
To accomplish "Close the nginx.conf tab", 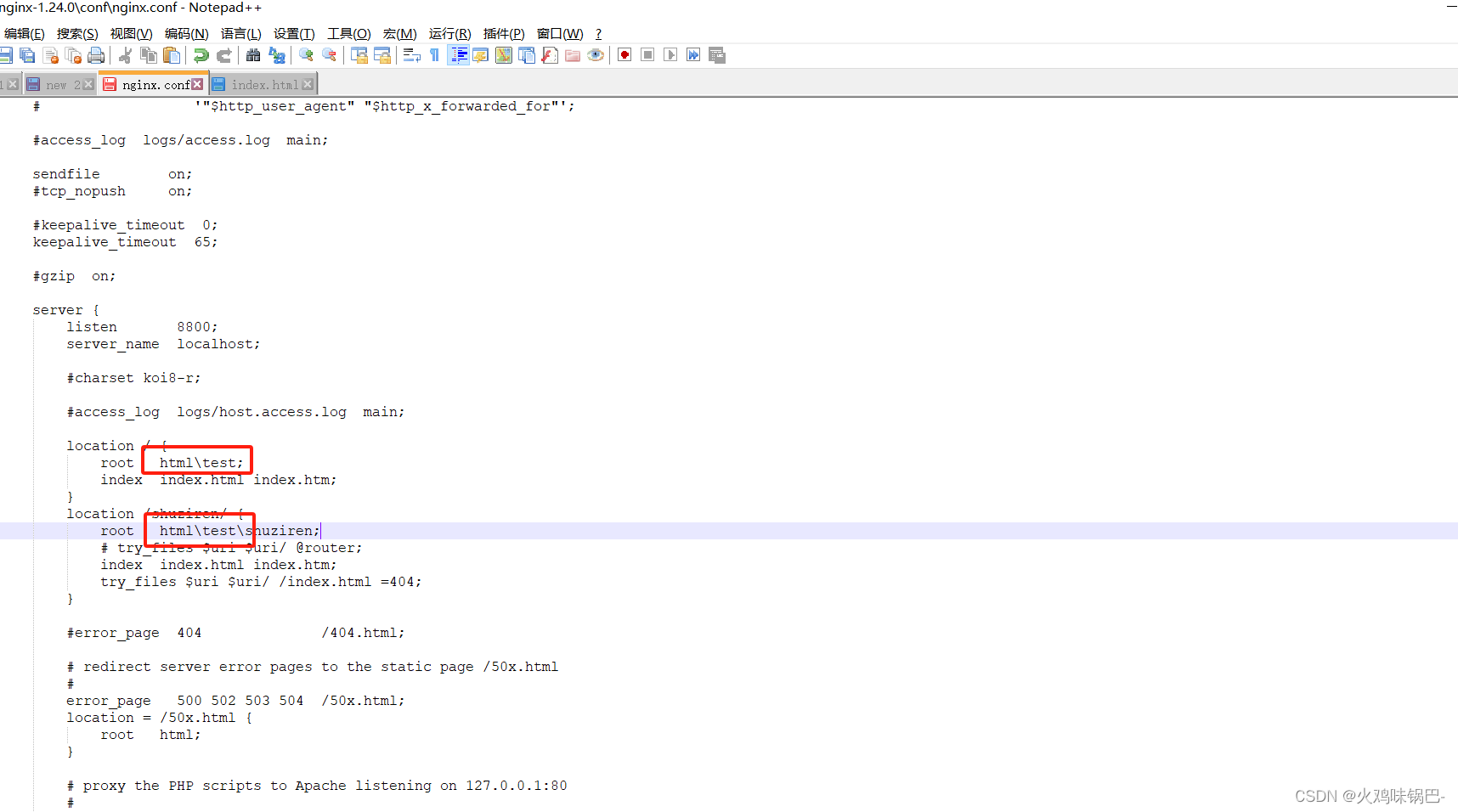I will click(x=197, y=83).
